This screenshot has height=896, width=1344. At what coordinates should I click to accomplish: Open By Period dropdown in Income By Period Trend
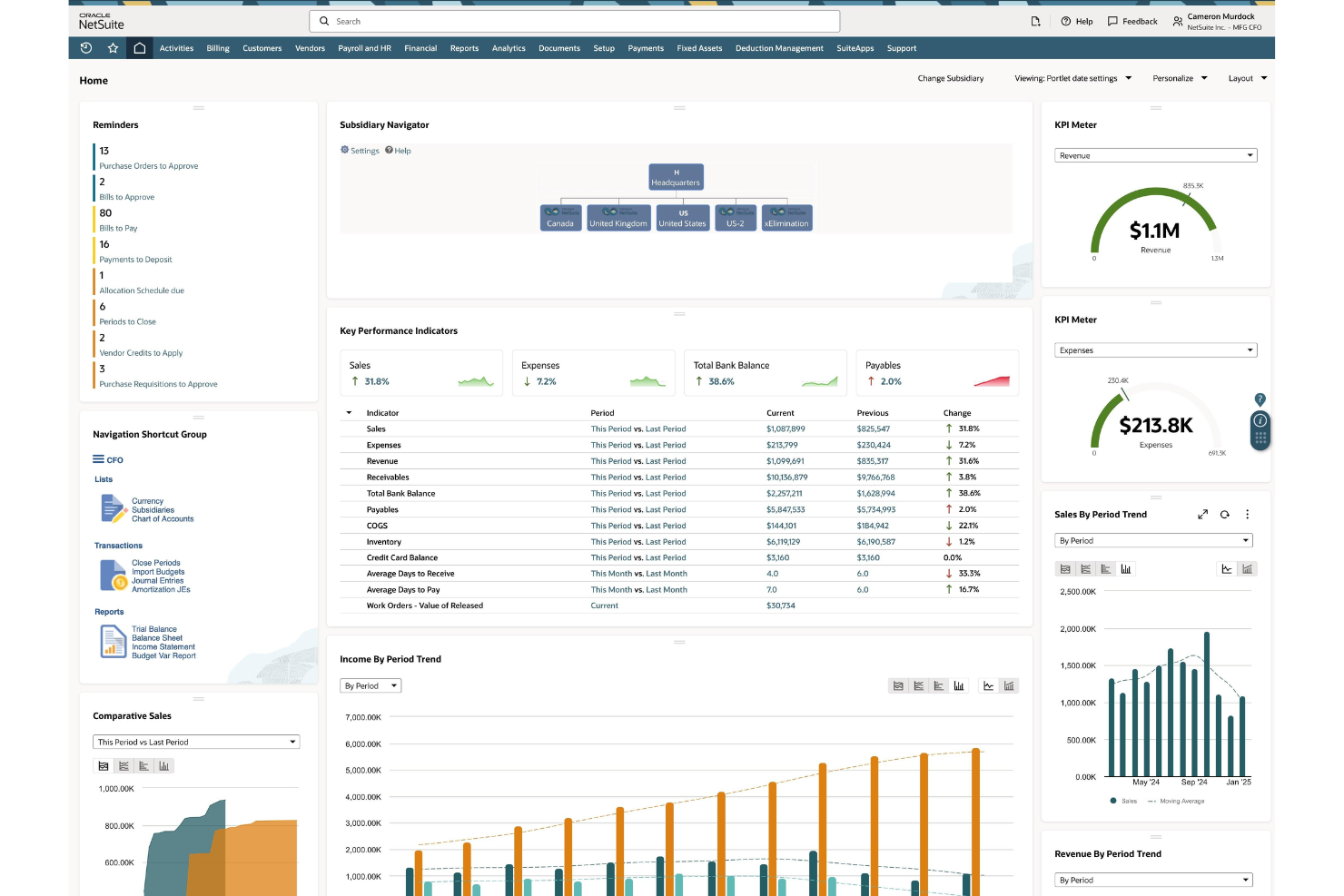tap(371, 686)
